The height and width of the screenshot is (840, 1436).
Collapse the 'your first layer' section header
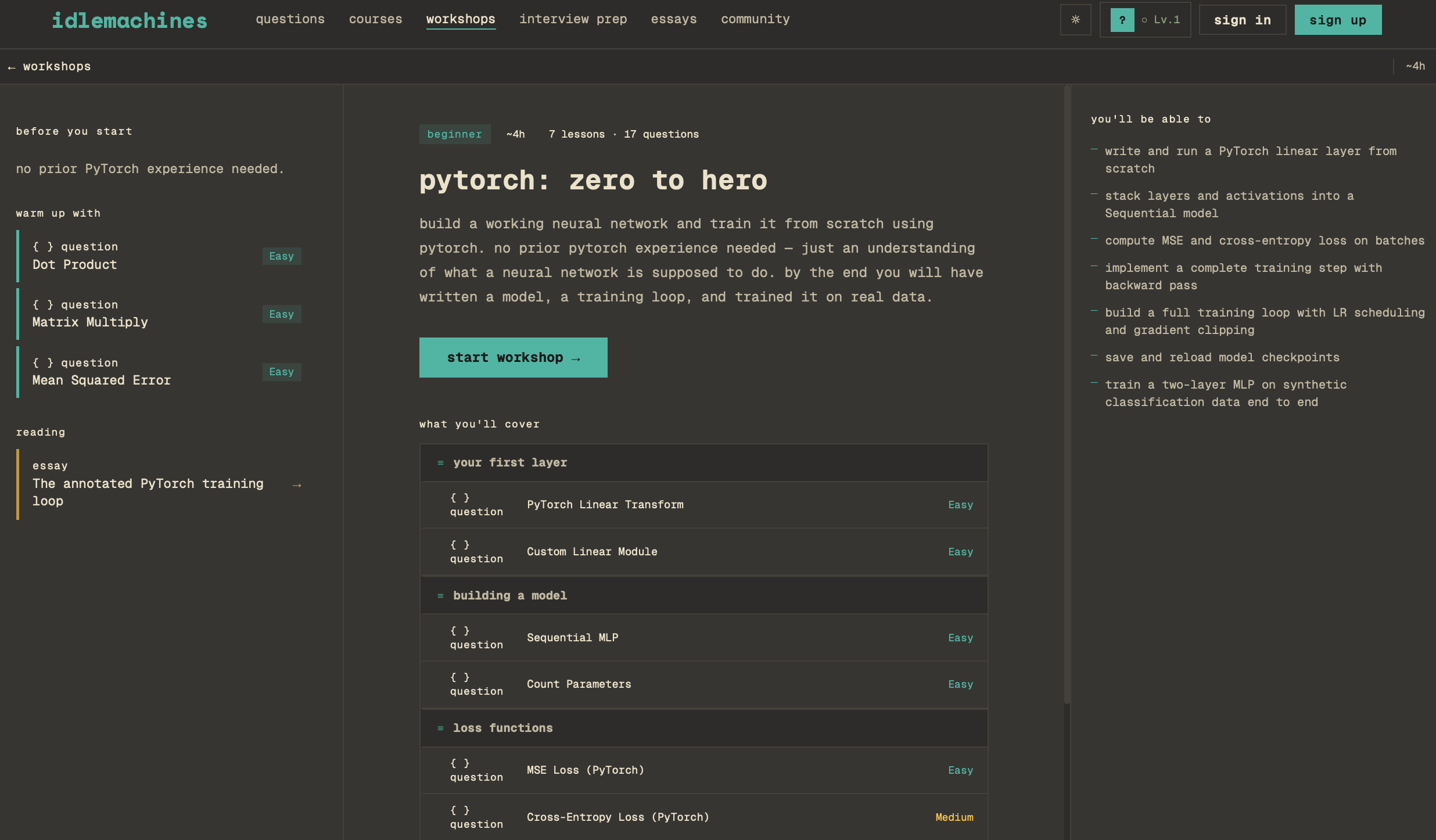click(703, 462)
